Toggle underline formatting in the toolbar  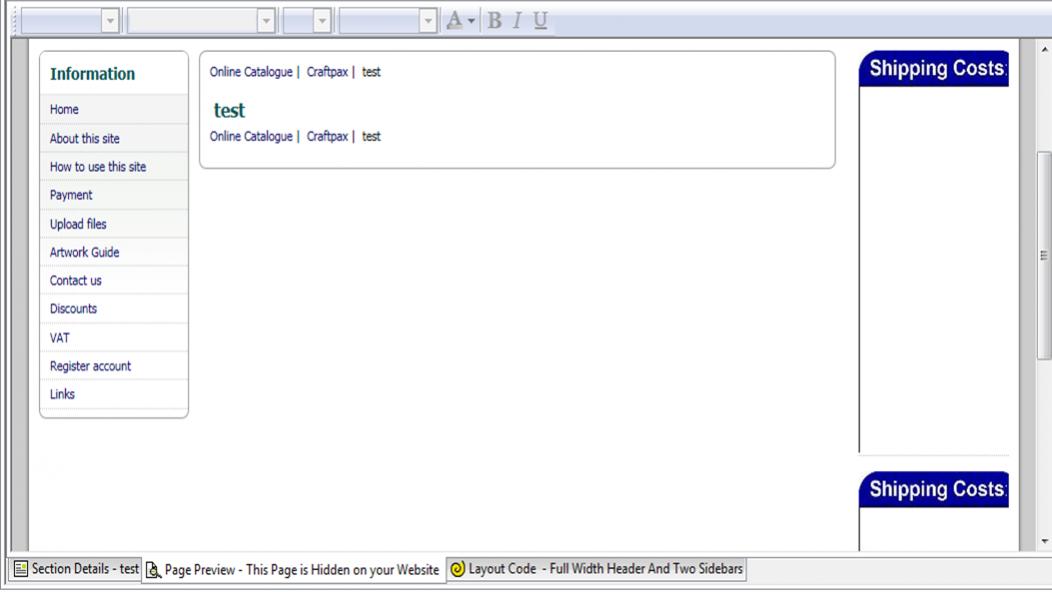tap(540, 20)
